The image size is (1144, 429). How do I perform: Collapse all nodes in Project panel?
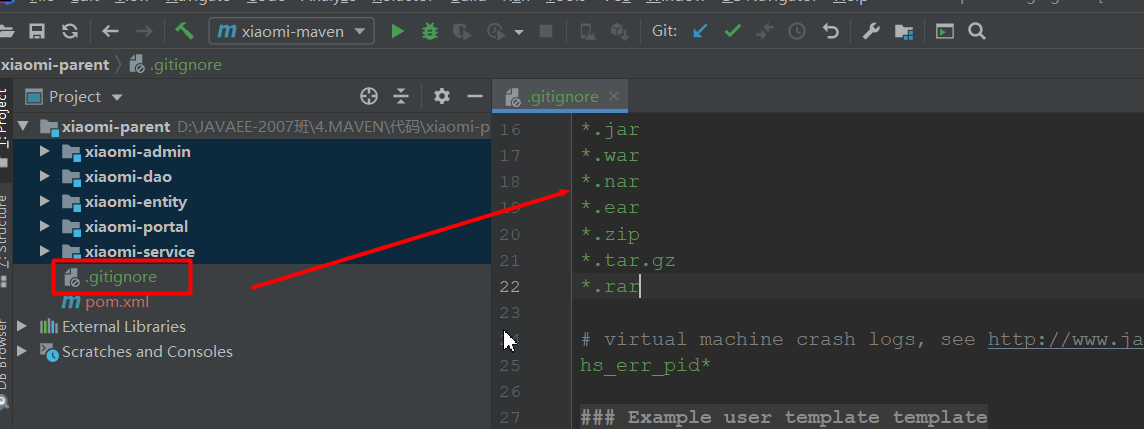(x=401, y=96)
